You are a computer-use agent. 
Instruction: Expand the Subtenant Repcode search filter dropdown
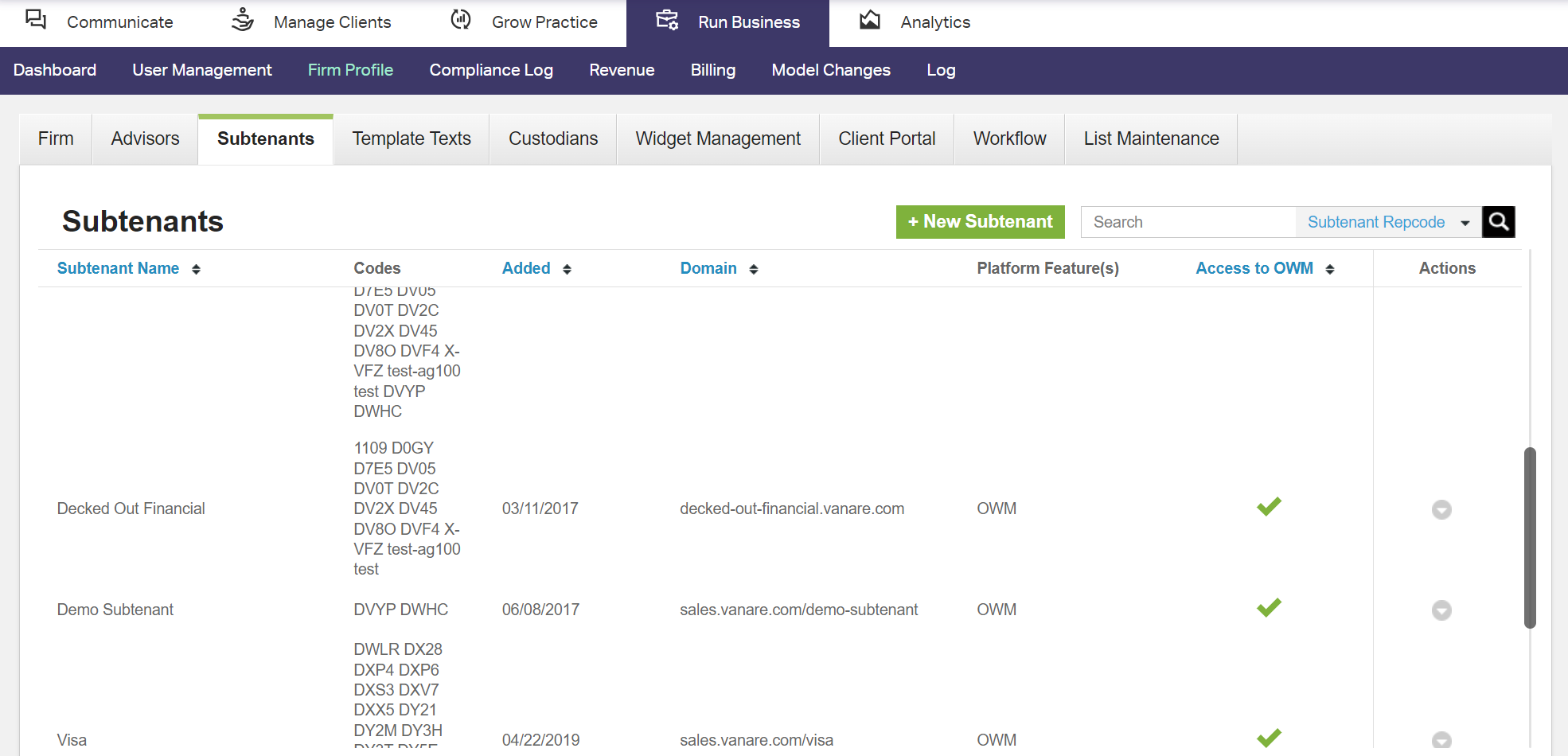[1388, 222]
